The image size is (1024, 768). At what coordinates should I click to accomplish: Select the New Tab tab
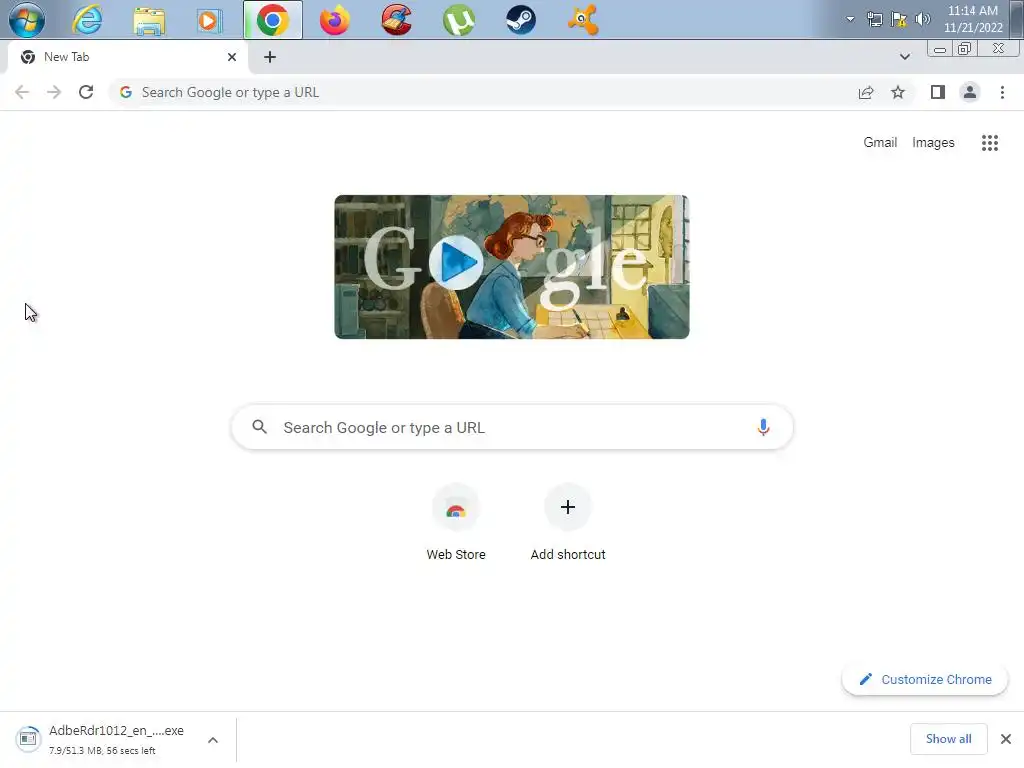coord(127,57)
